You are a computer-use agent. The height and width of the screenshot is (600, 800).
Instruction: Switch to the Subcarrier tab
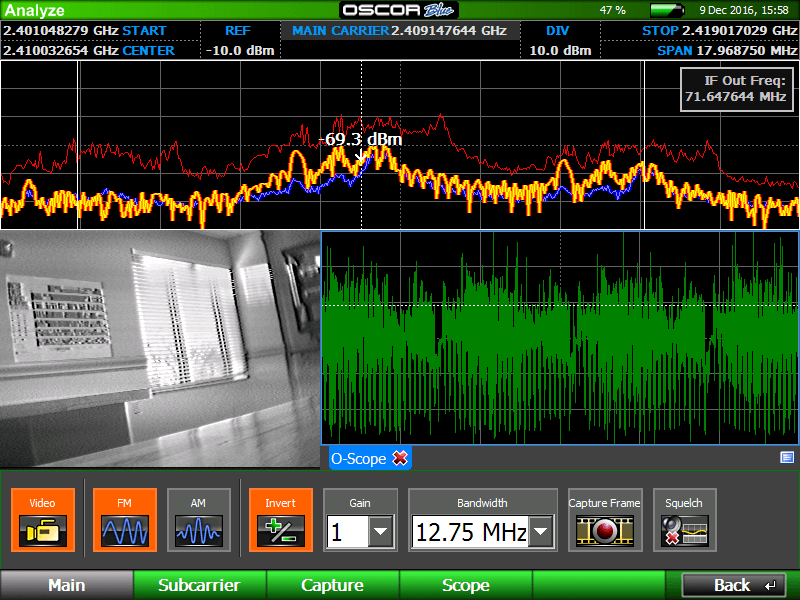click(x=199, y=585)
